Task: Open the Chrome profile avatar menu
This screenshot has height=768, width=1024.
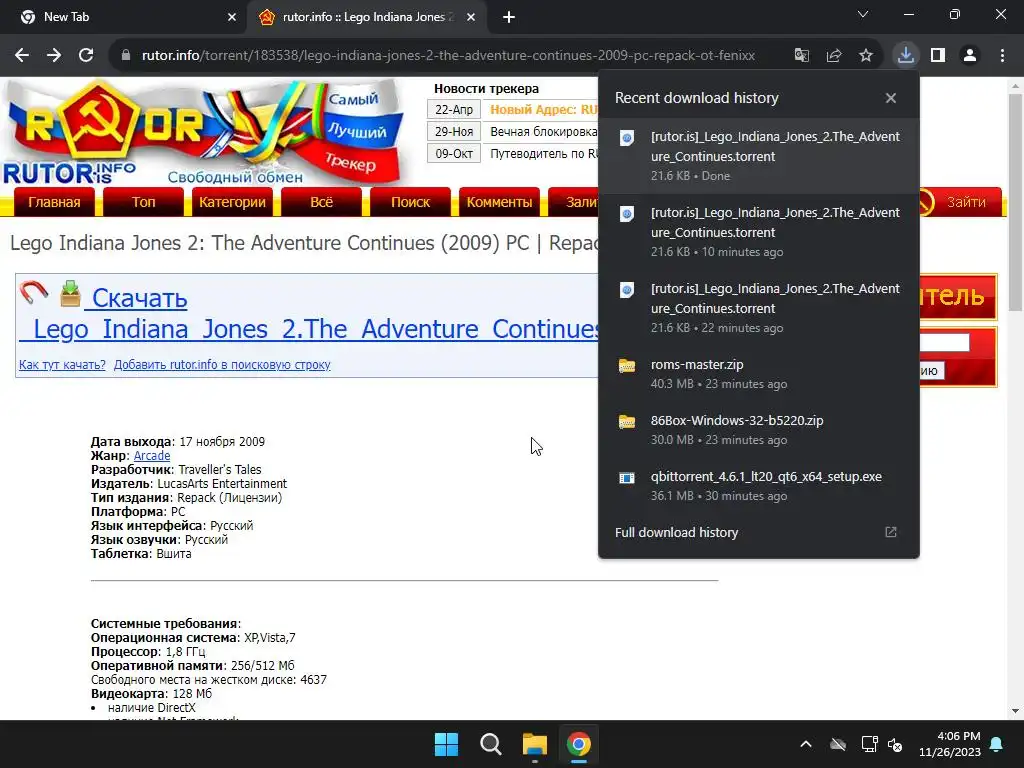Action: click(x=970, y=56)
